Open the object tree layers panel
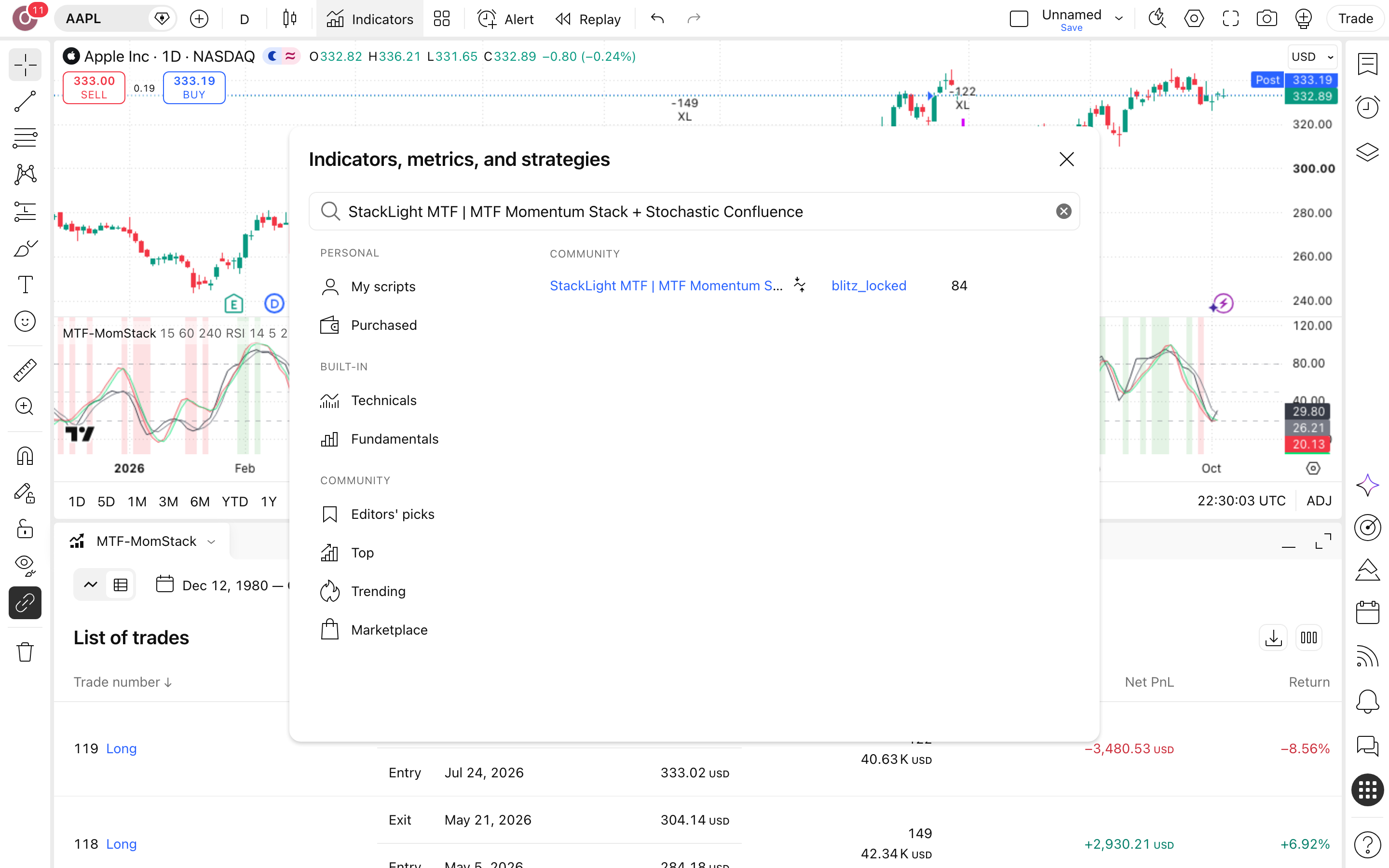This screenshot has width=1389, height=868. (x=1368, y=152)
